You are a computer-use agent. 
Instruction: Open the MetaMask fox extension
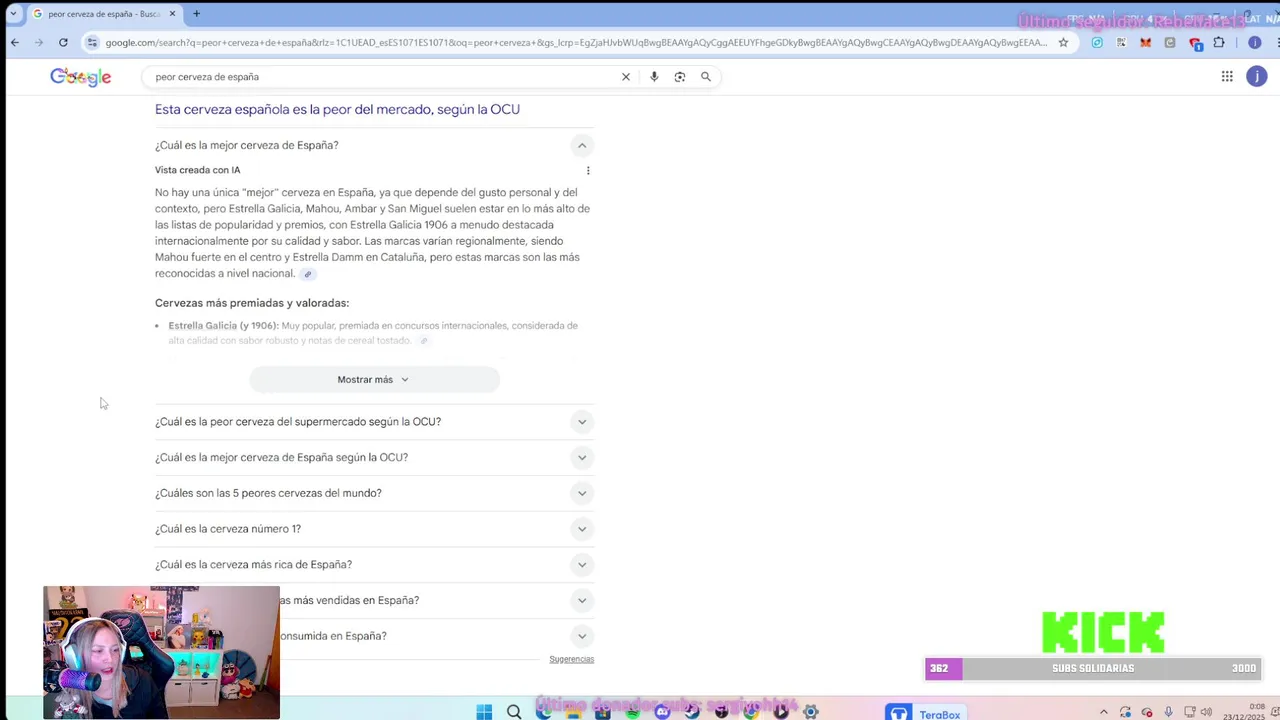point(1146,42)
